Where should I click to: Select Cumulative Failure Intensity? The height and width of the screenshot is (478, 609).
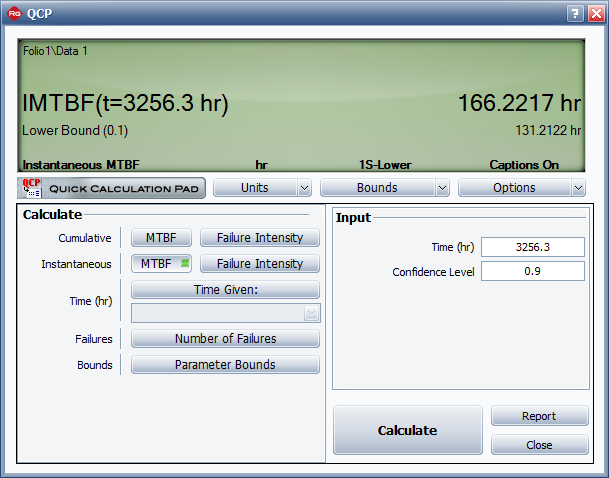coord(260,238)
